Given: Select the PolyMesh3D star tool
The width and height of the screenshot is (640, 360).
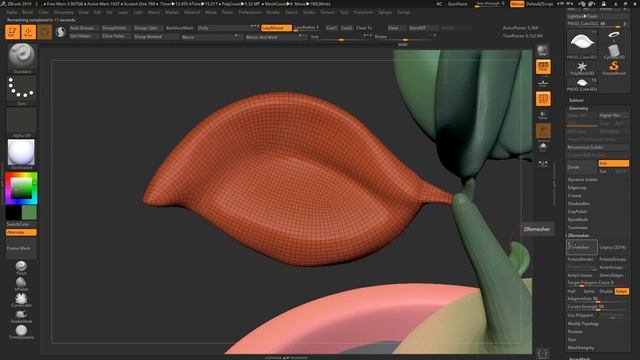Looking at the screenshot, I should pos(582,68).
